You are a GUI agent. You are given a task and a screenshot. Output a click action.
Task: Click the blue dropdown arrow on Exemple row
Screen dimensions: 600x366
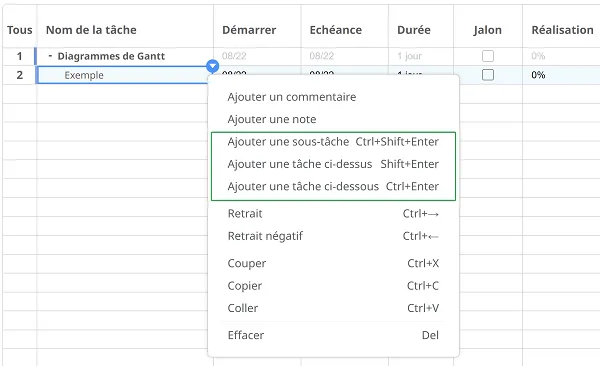pos(212,66)
